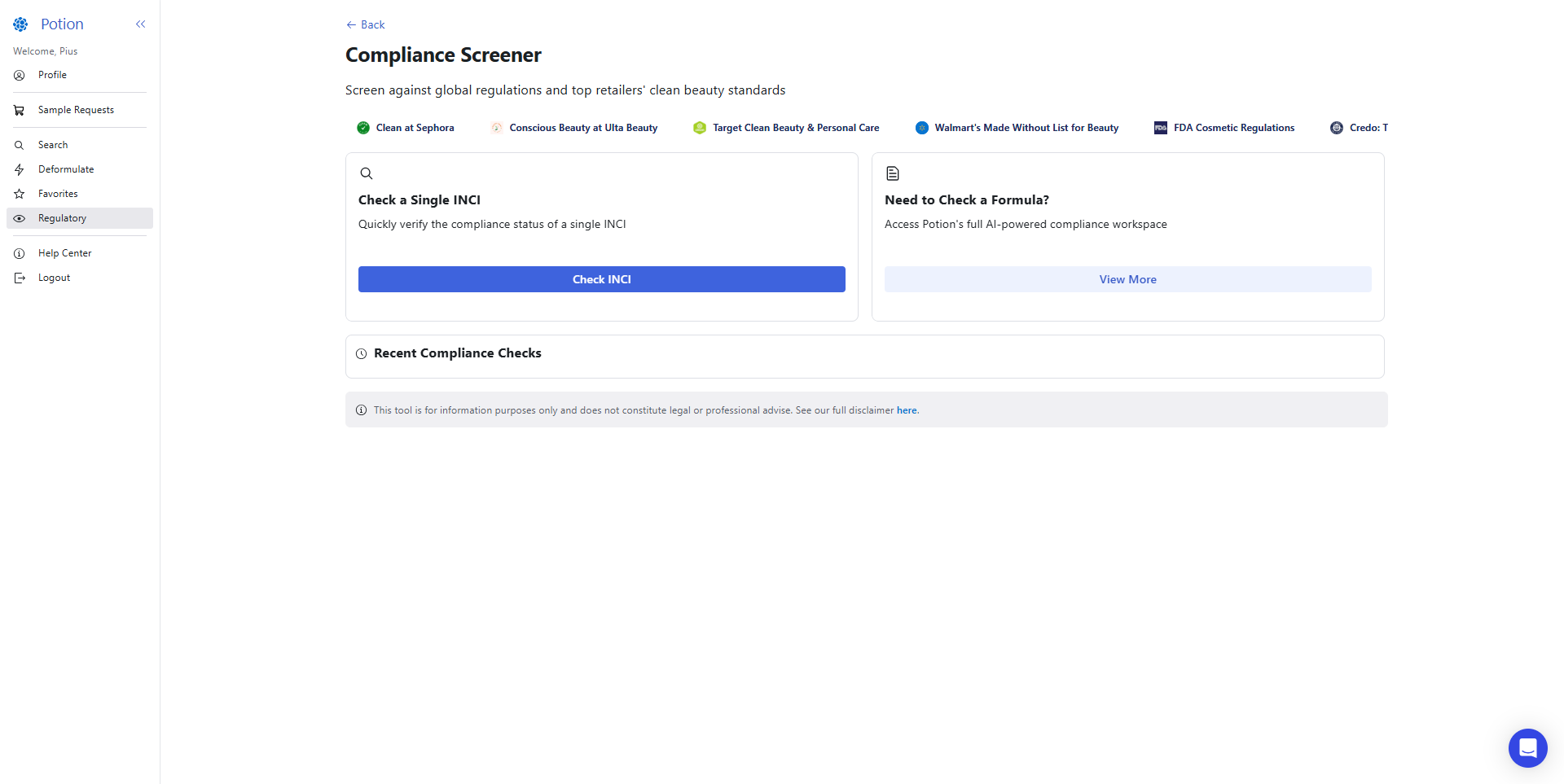Screen dimensions: 1564x784
Task: Expand the Recent Compliance Checks section
Action: (x=457, y=353)
